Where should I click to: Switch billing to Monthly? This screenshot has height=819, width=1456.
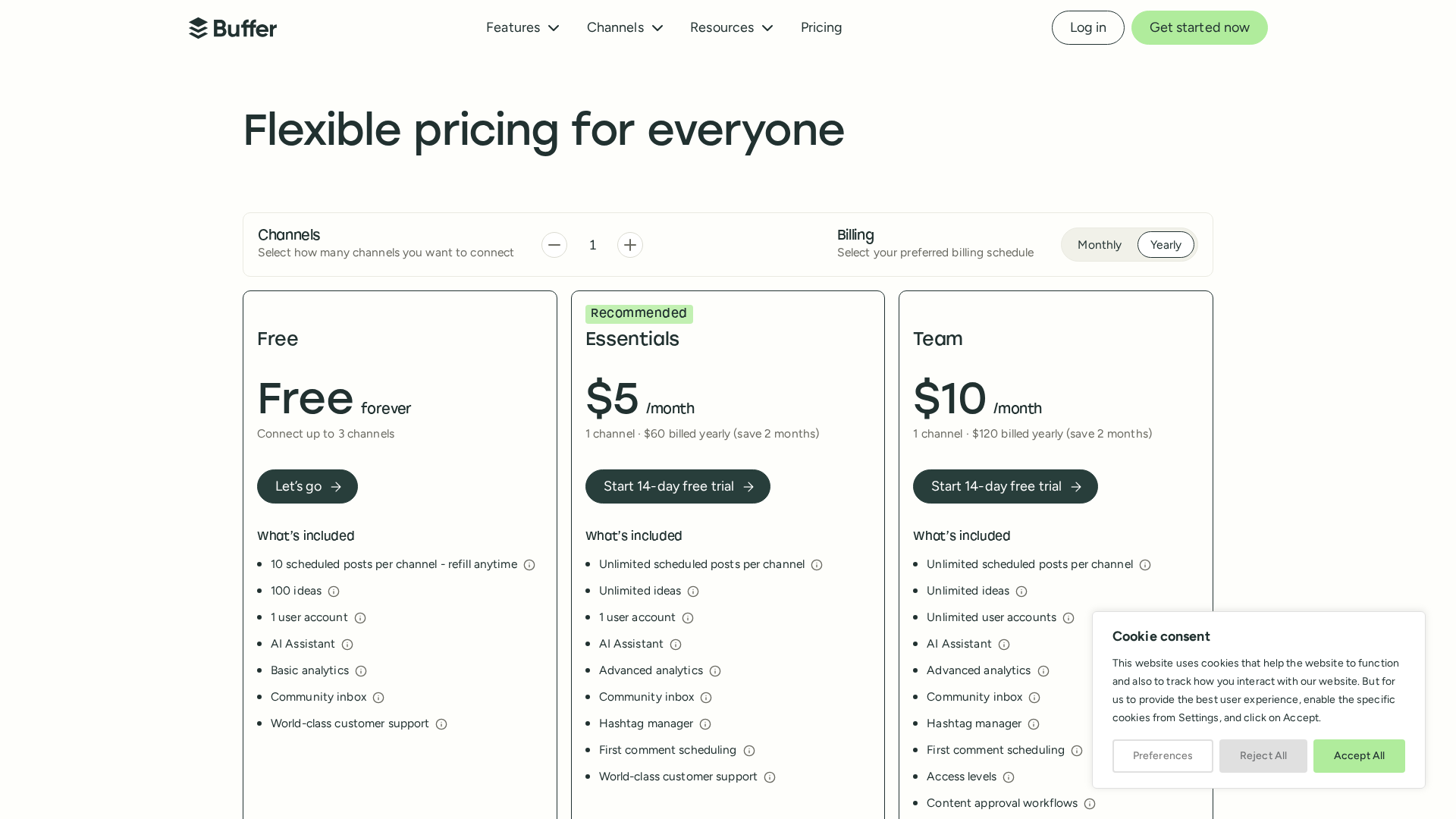coord(1099,245)
